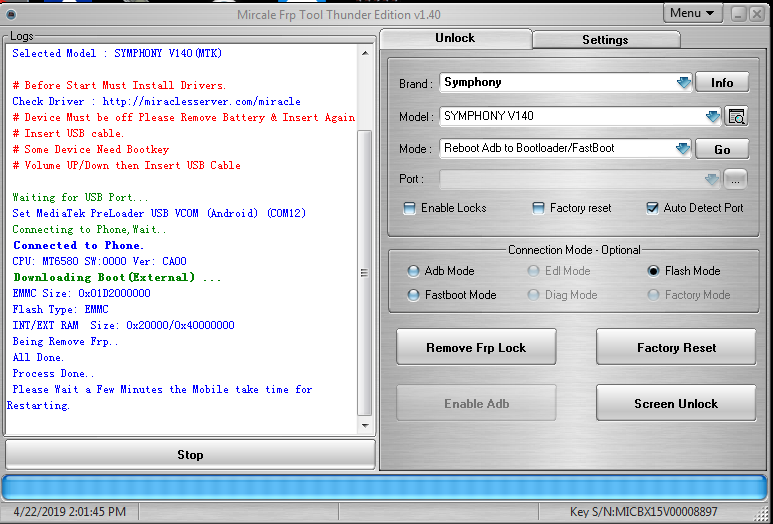
Task: Click the 'Being Remove Frp..' log line
Action: 65,342
